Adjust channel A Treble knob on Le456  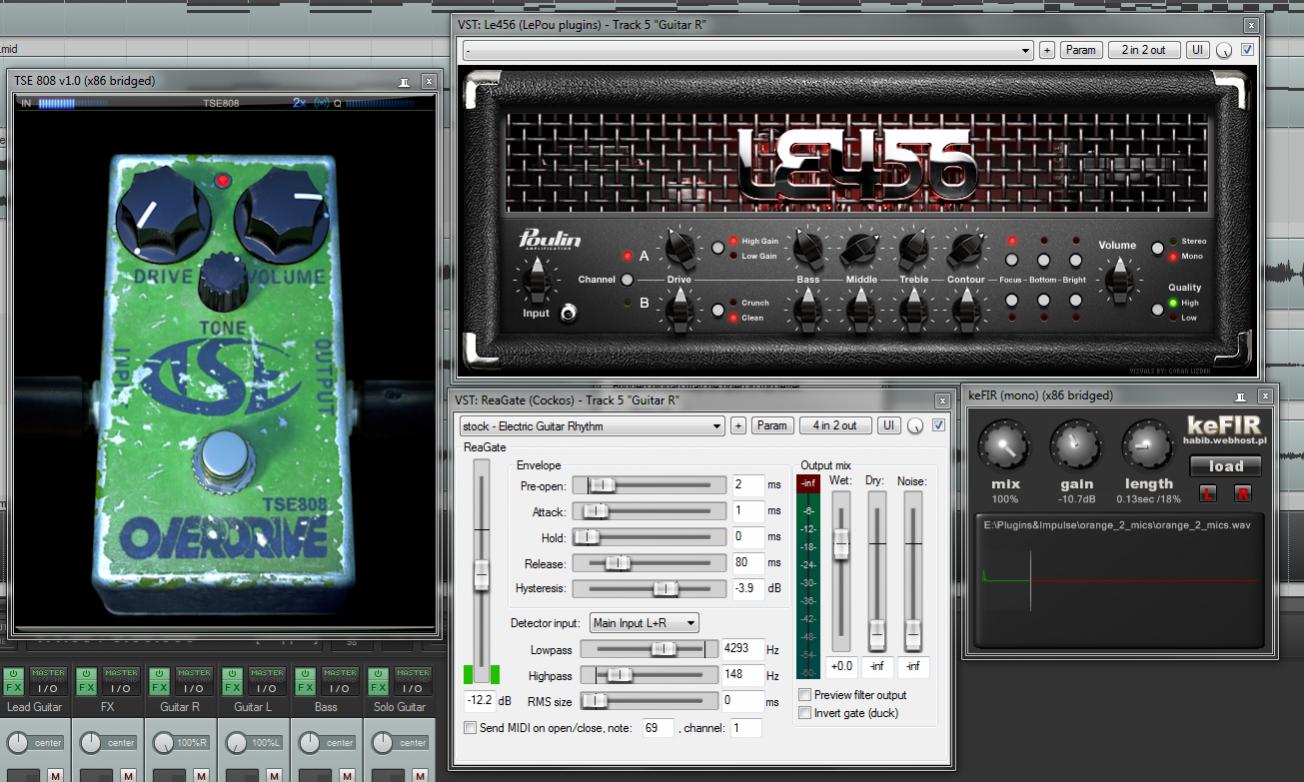(913, 247)
